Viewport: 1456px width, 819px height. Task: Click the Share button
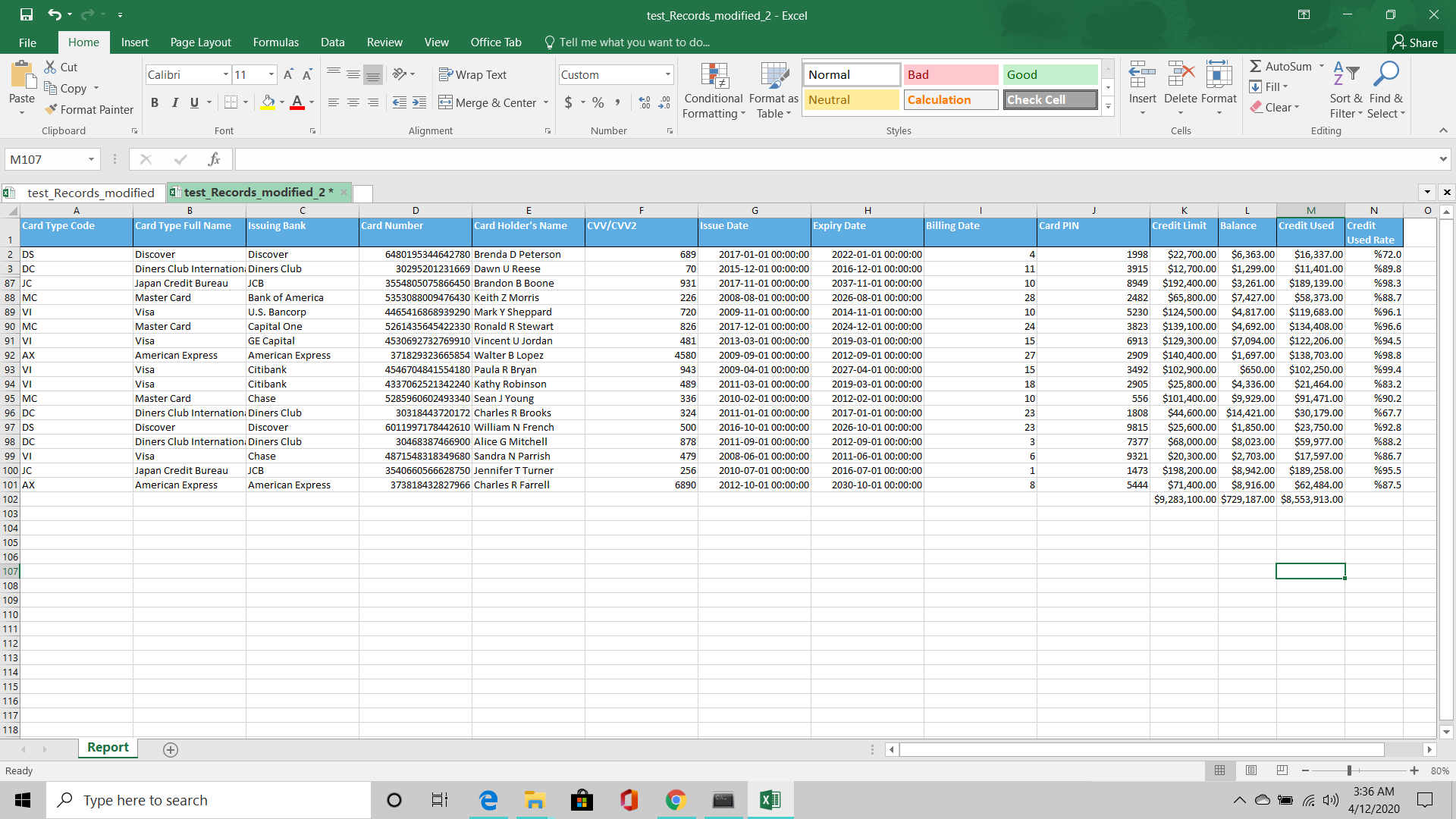1415,42
